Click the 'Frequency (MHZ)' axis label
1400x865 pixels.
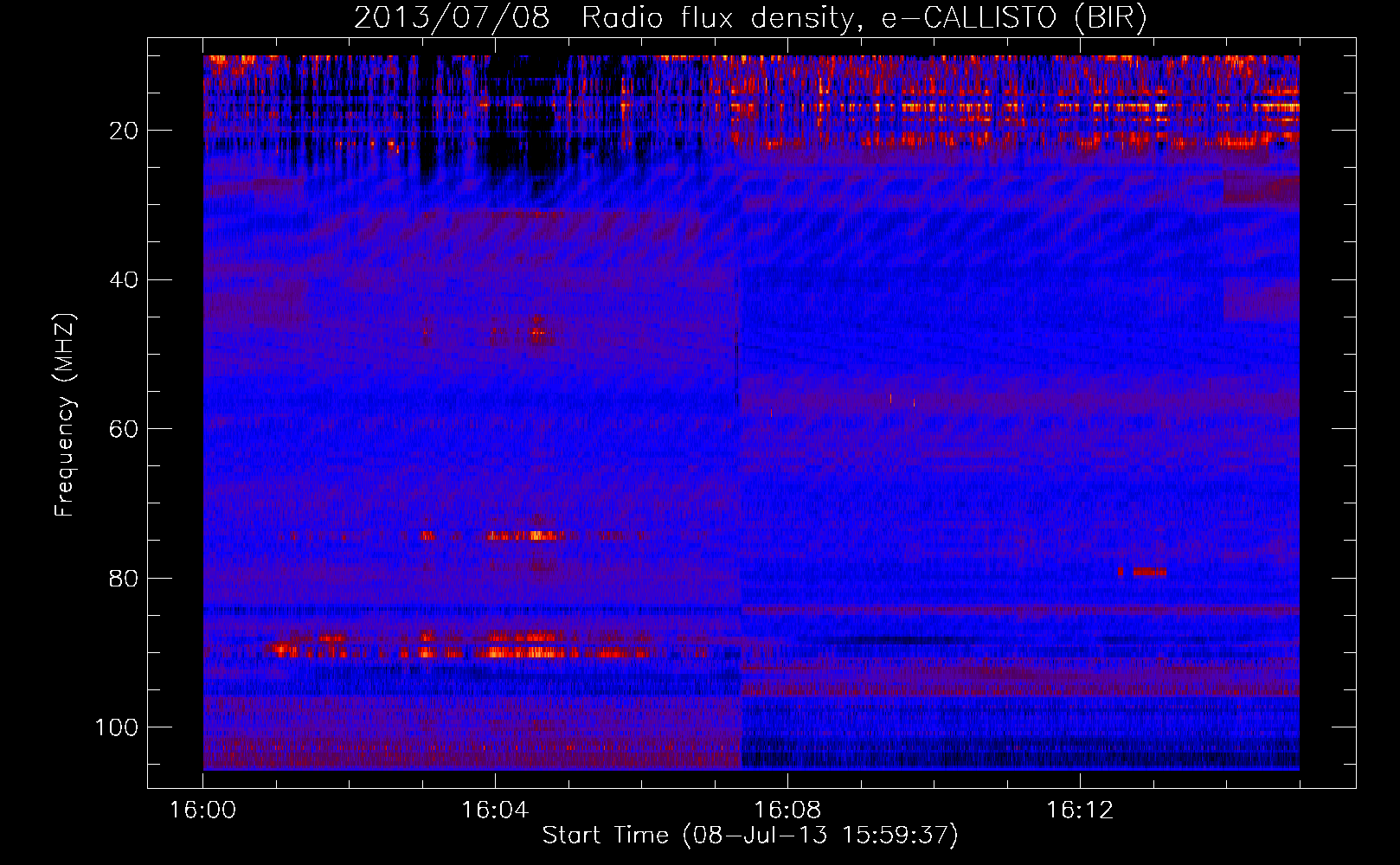(x=65, y=414)
